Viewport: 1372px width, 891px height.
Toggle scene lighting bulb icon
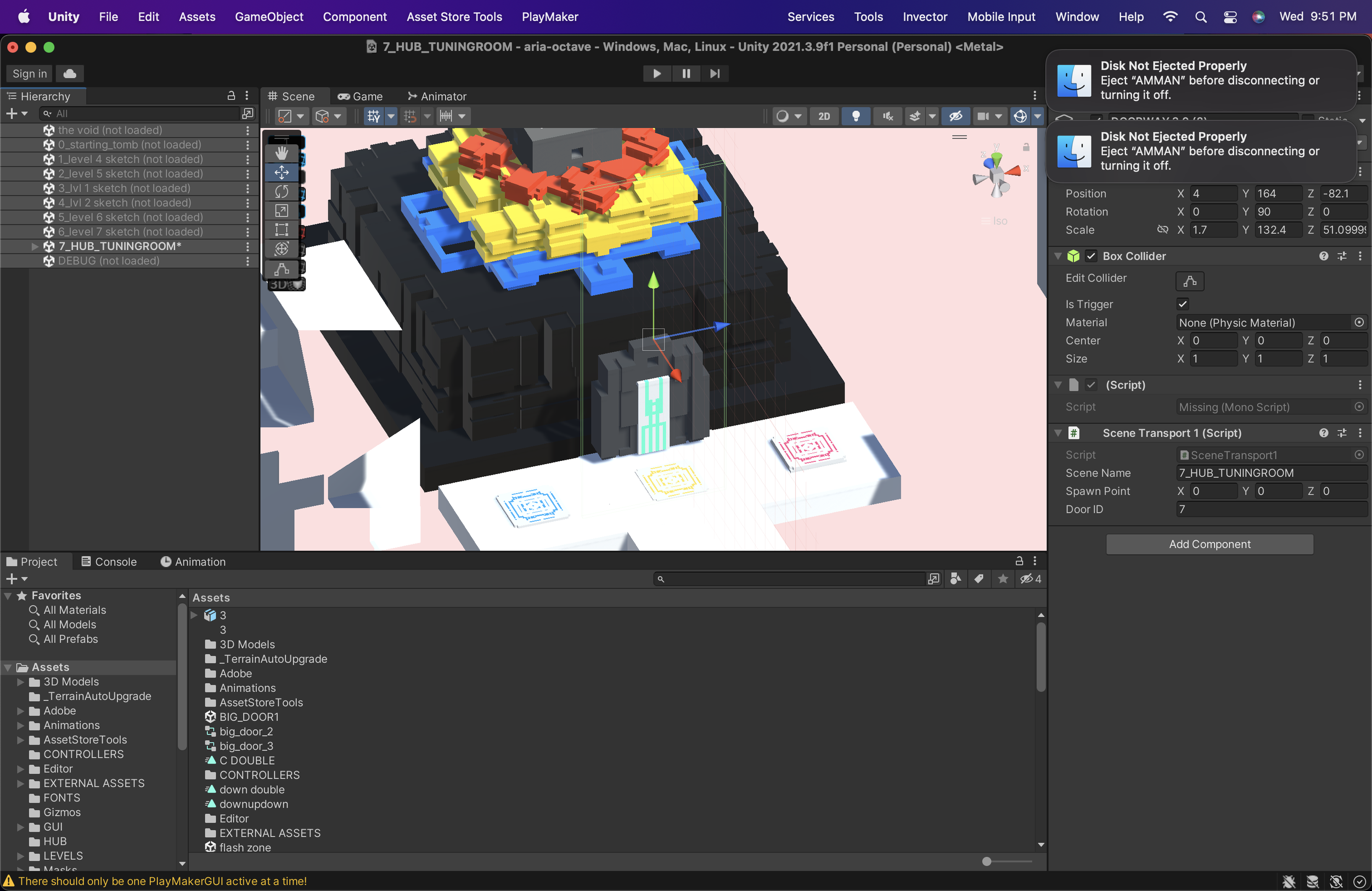[x=856, y=116]
